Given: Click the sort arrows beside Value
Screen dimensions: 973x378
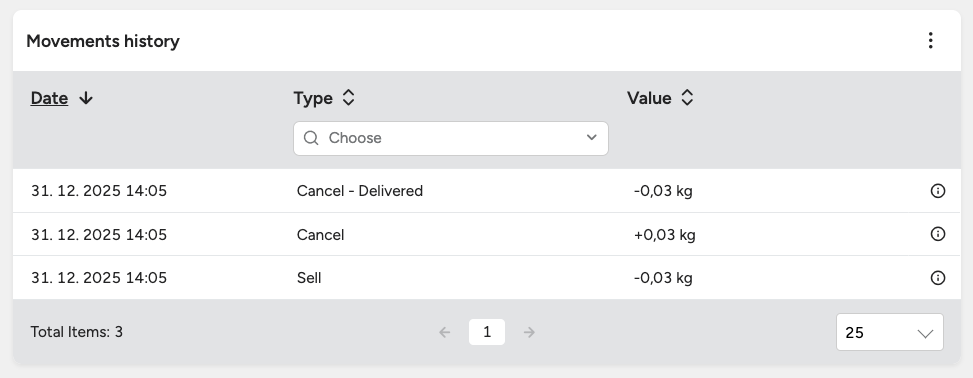Looking at the screenshot, I should pyautogui.click(x=686, y=97).
